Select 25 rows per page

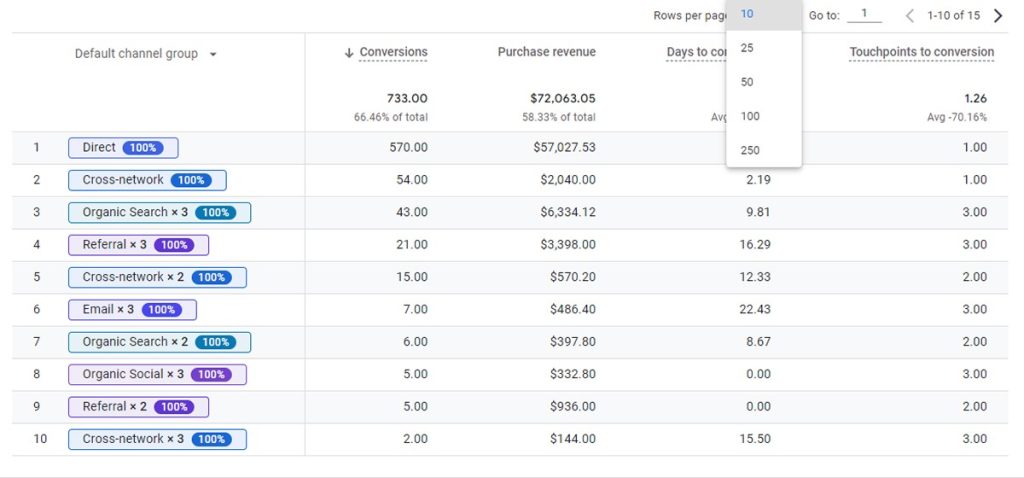pyautogui.click(x=748, y=48)
